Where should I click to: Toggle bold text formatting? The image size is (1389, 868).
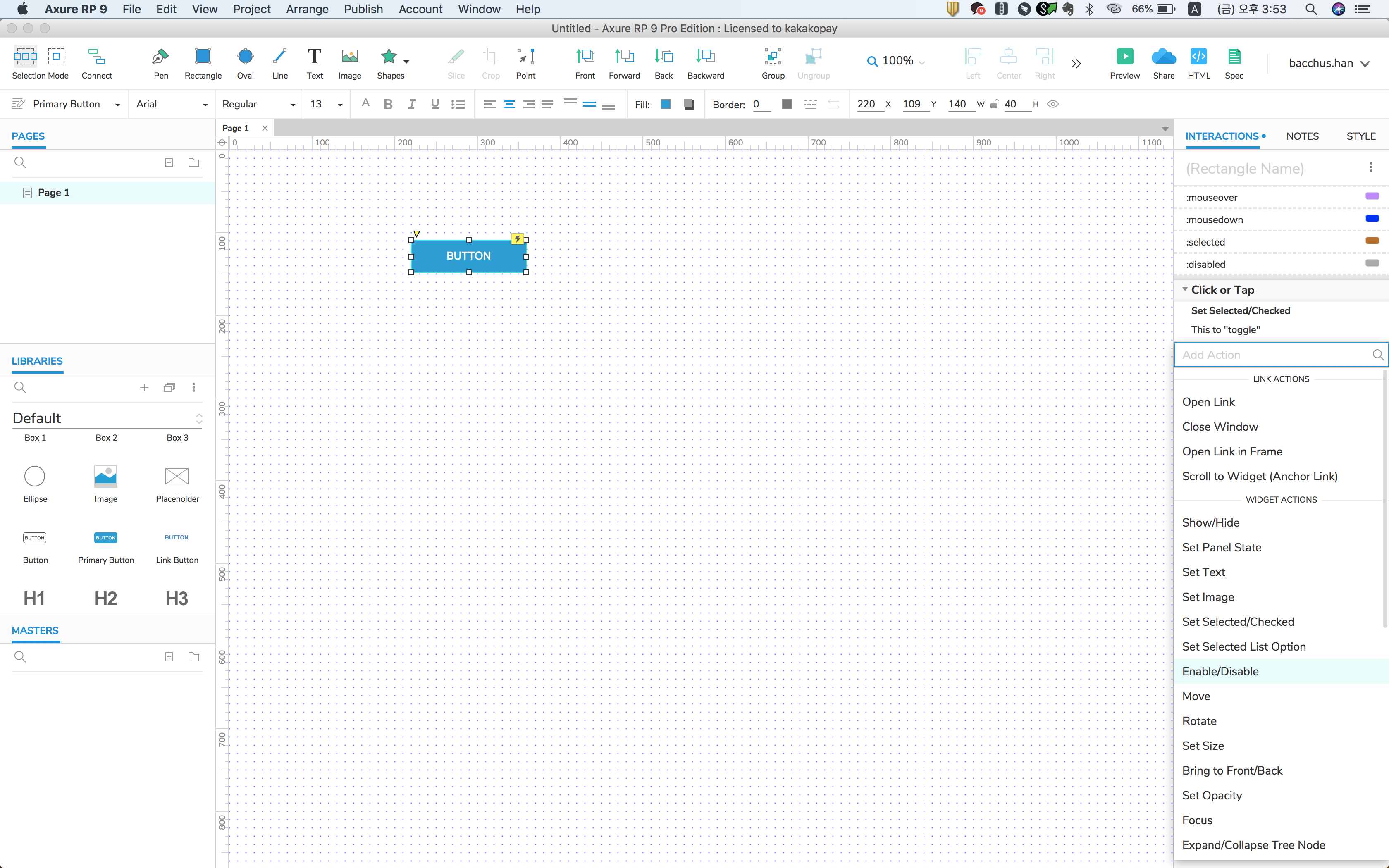pyautogui.click(x=388, y=105)
